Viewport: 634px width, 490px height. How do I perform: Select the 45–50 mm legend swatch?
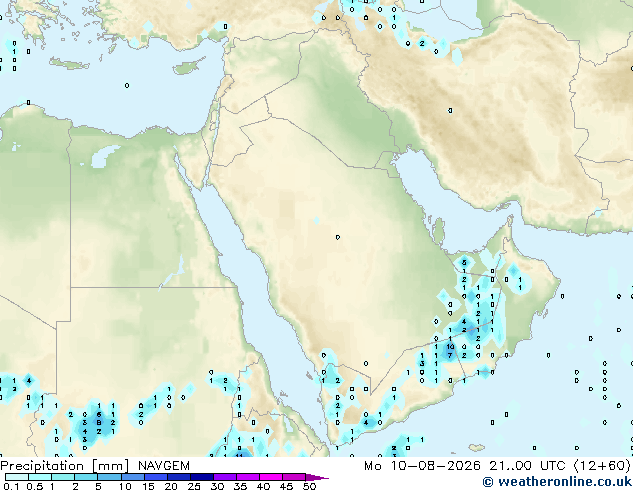294,477
